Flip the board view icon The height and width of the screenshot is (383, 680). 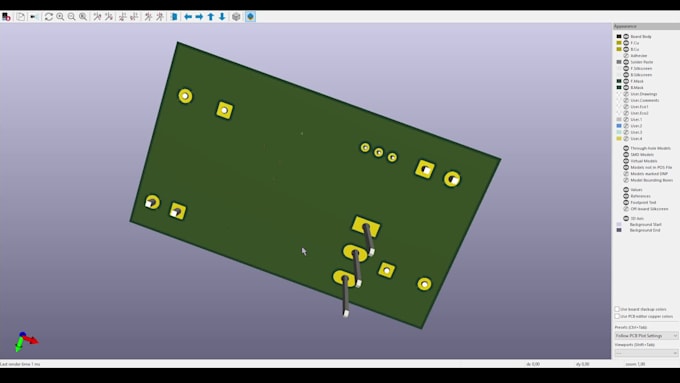tap(174, 16)
